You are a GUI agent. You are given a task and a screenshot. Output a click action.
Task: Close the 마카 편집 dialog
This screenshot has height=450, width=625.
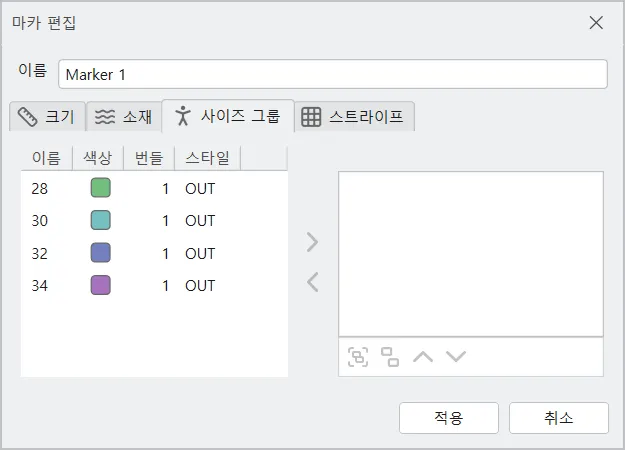(x=596, y=22)
